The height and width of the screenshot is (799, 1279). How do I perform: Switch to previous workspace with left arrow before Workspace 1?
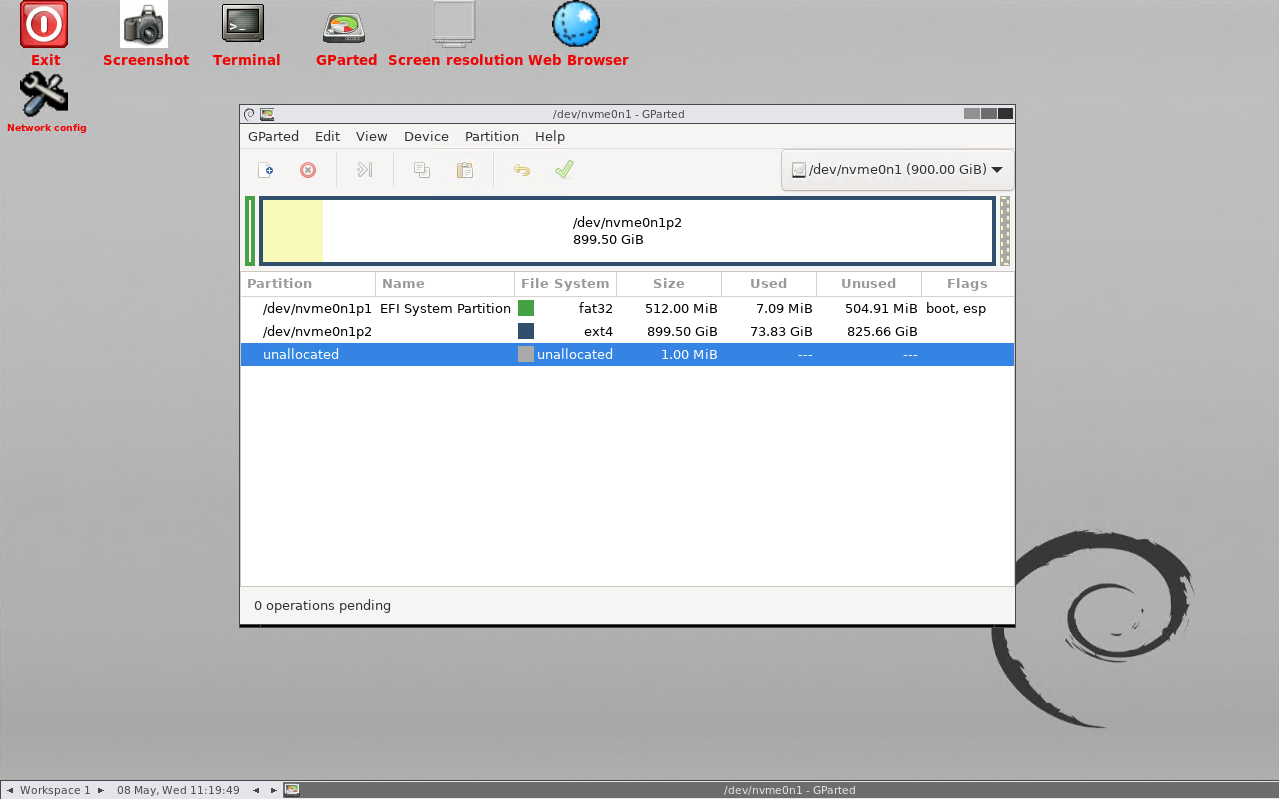click(10, 790)
